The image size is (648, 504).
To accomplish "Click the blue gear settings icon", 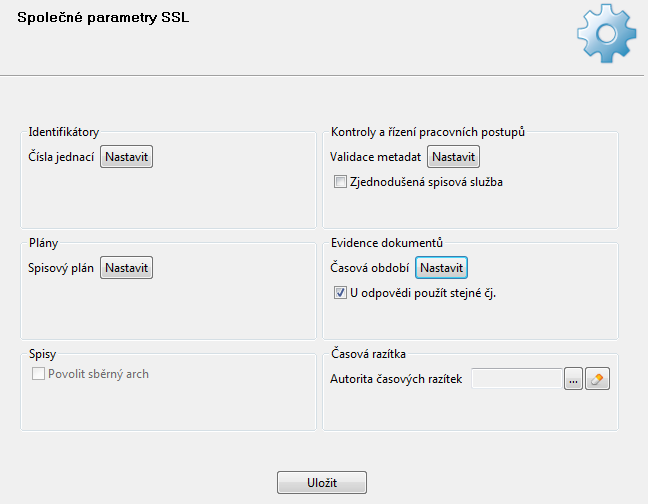I will (606, 34).
